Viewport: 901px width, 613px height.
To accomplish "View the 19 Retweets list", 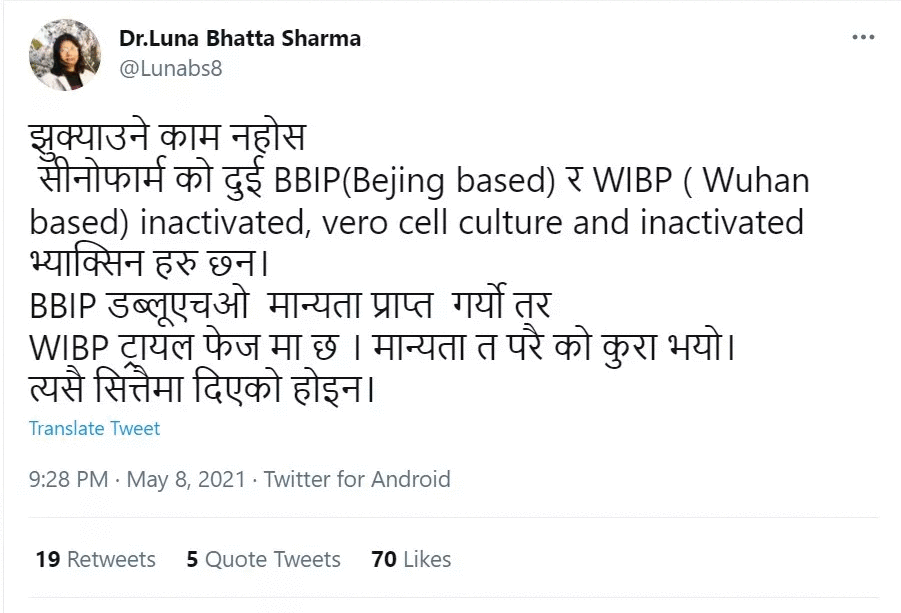I will (95, 560).
